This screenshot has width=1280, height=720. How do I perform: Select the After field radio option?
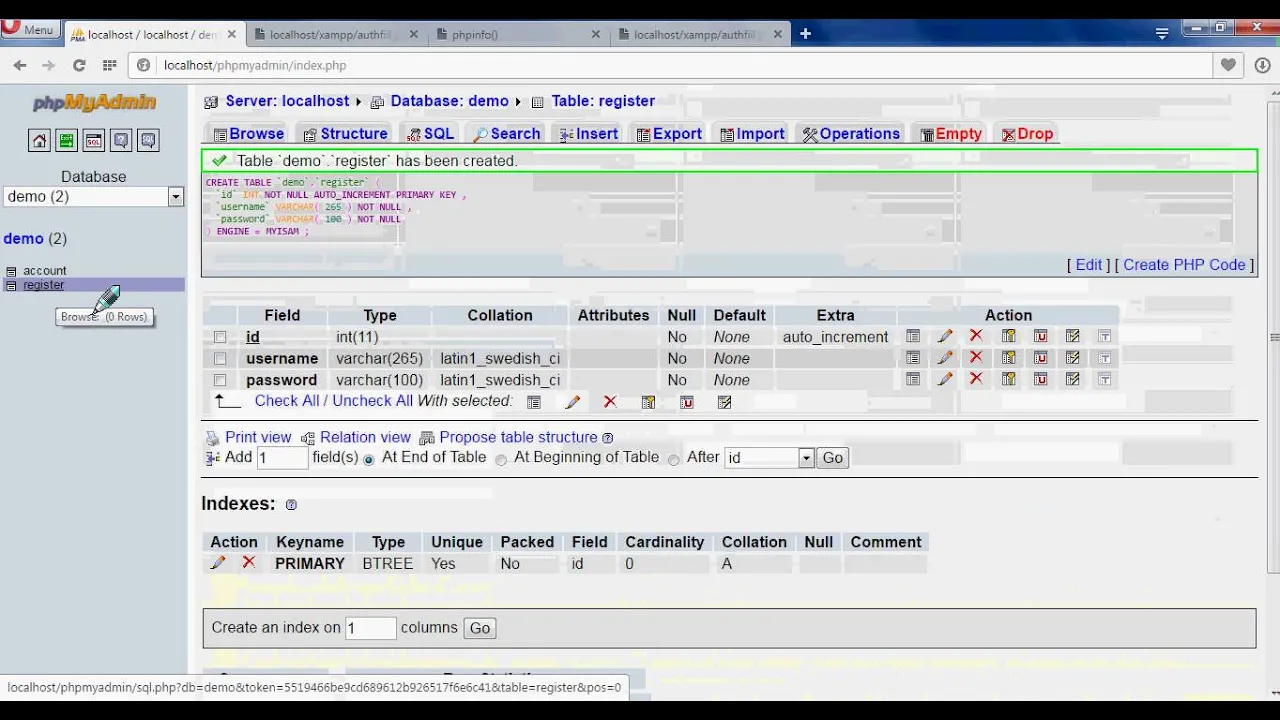(673, 459)
